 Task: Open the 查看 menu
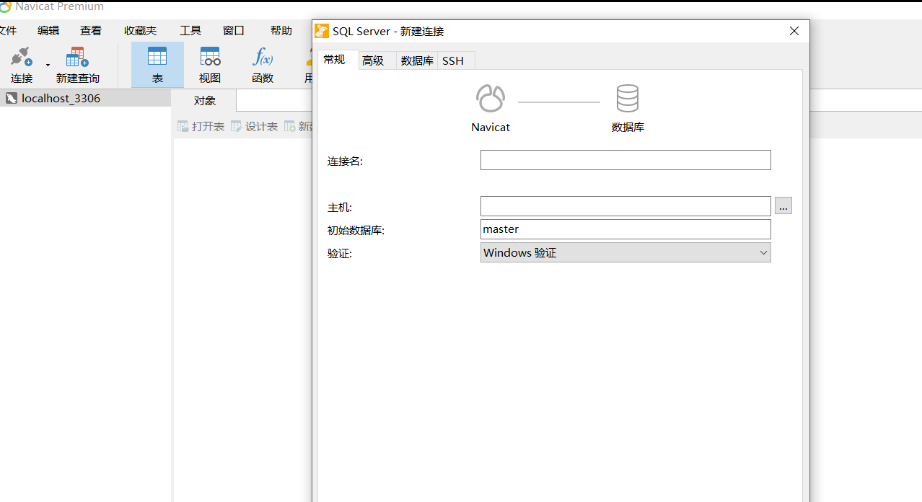coord(91,31)
